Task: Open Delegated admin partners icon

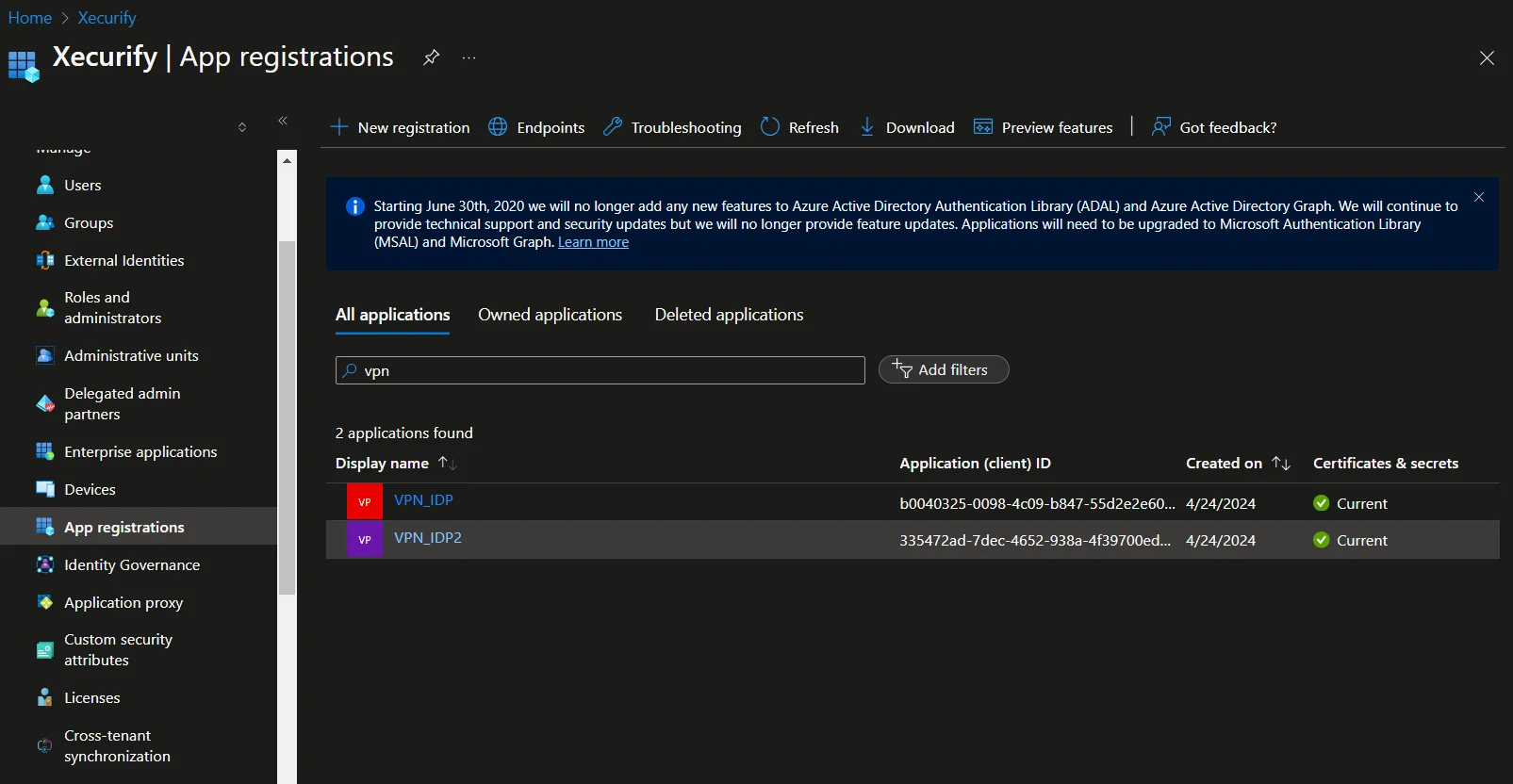Action: (44, 403)
